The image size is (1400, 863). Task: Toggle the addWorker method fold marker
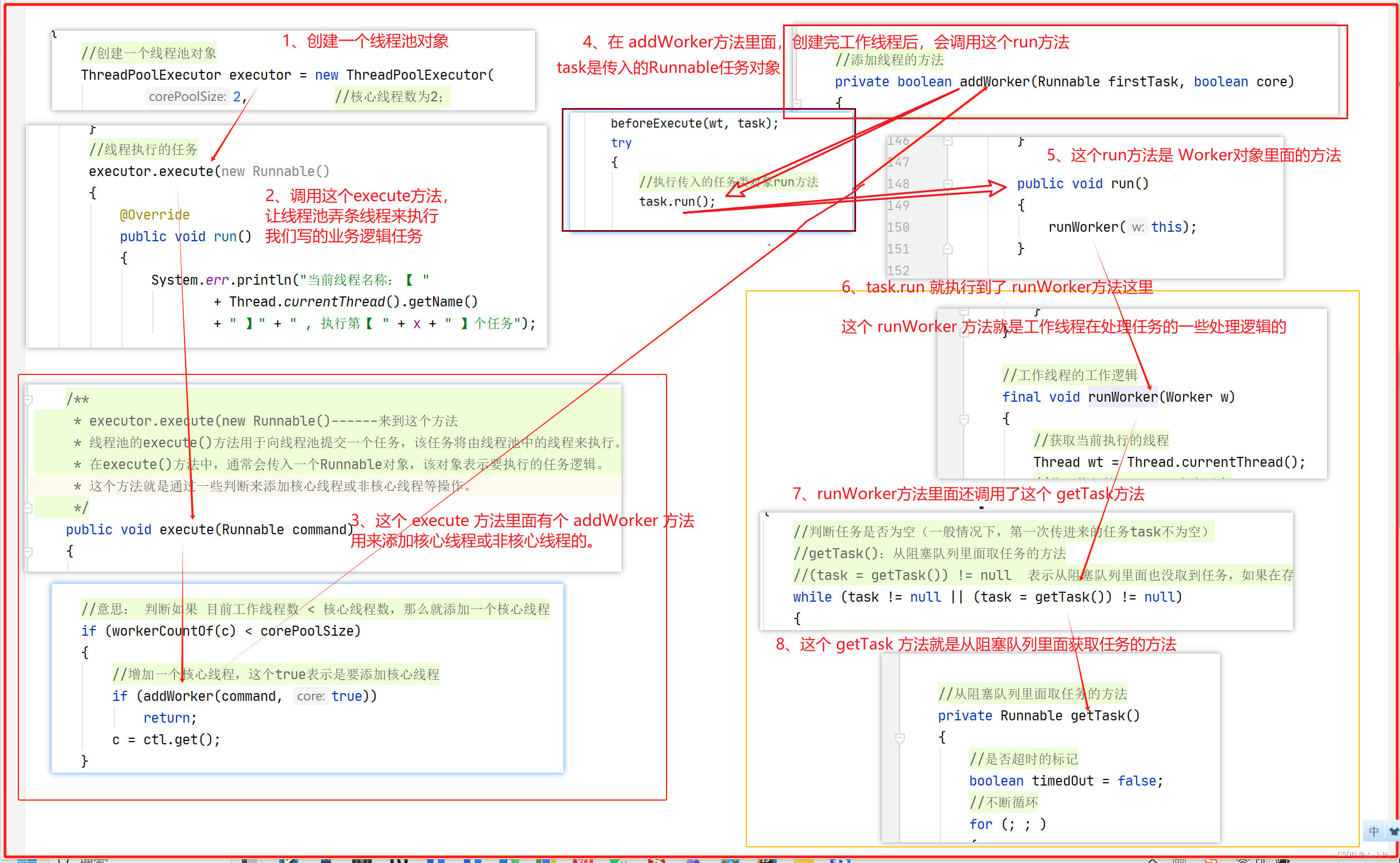coord(797,103)
